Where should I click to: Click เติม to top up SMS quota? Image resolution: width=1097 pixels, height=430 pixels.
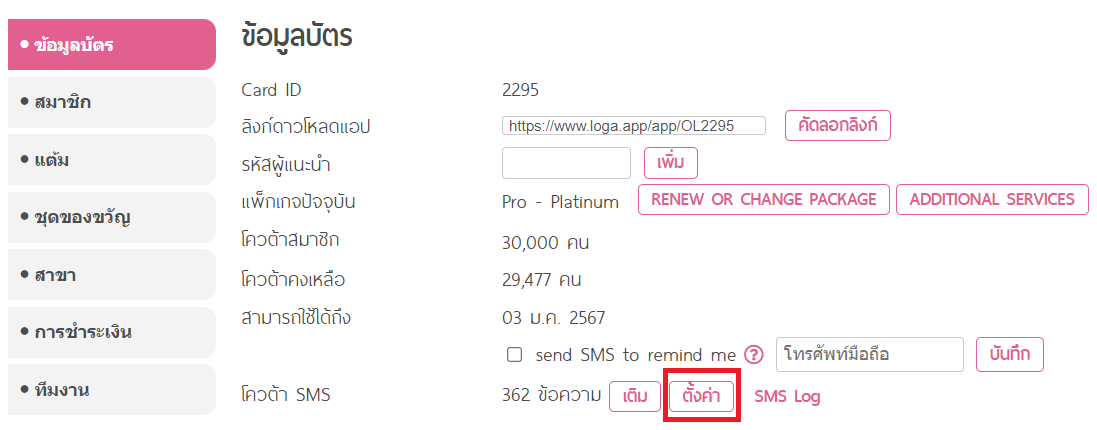click(x=635, y=397)
